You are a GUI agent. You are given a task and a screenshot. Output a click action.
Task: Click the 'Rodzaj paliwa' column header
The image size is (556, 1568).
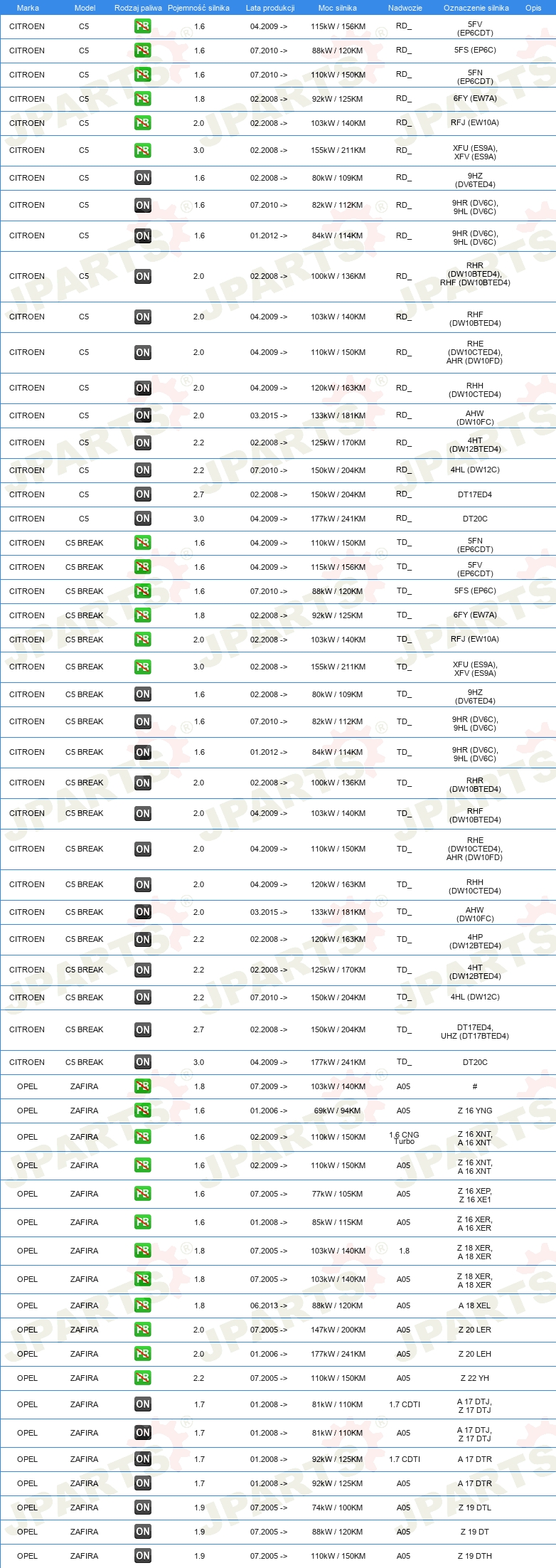138,8
